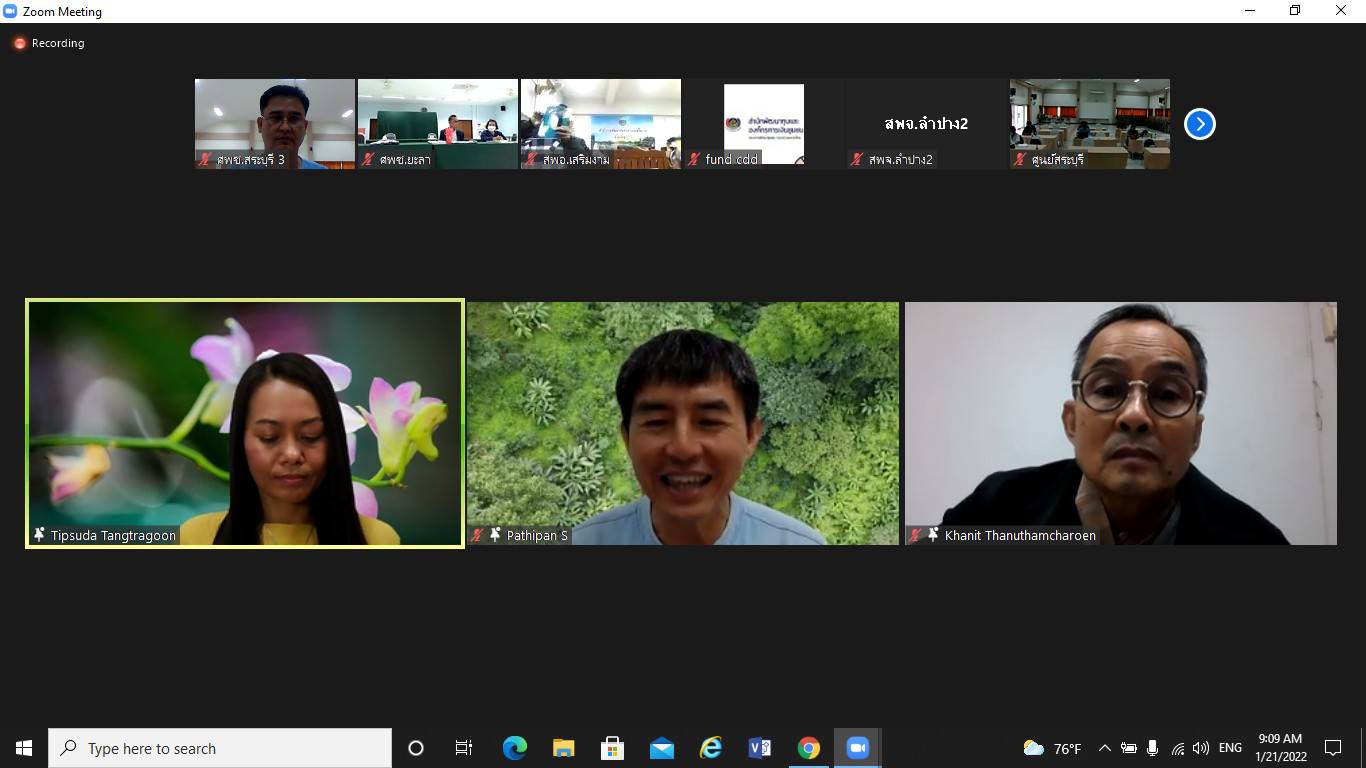This screenshot has width=1366, height=768.
Task: Open Task View from the taskbar
Action: coord(464,748)
